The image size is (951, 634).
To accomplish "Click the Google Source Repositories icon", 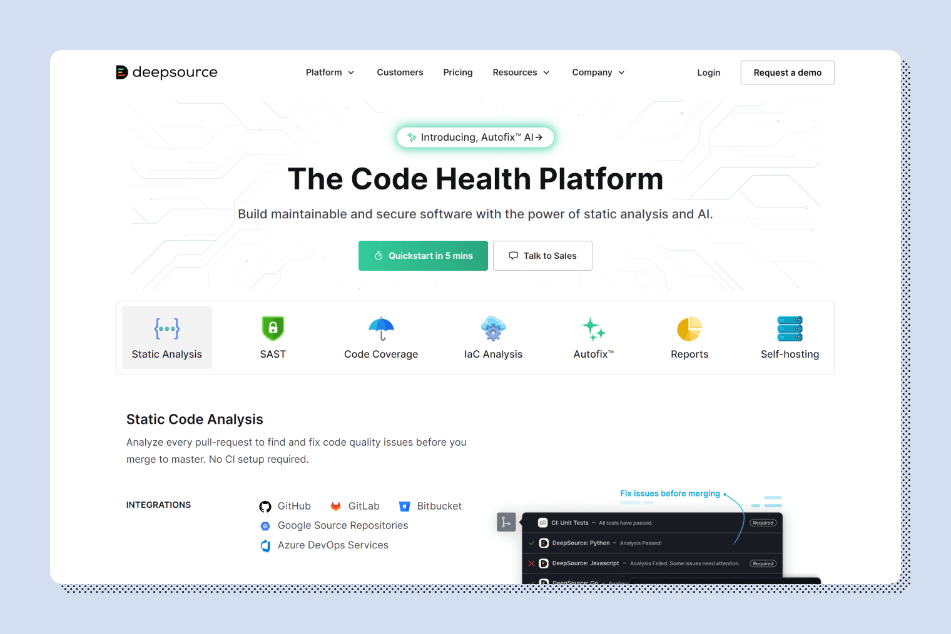I will [x=265, y=526].
